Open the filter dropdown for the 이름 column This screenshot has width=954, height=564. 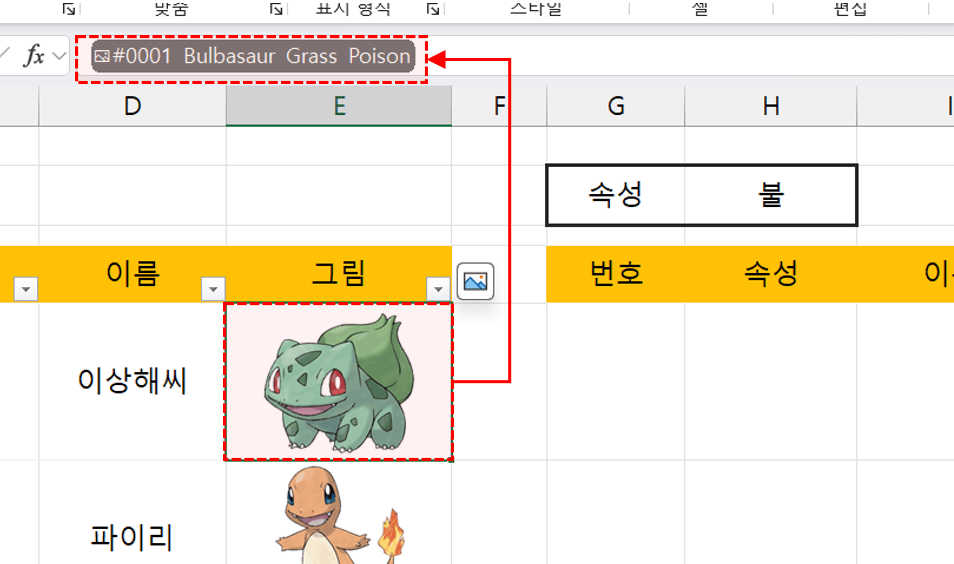pos(213,290)
